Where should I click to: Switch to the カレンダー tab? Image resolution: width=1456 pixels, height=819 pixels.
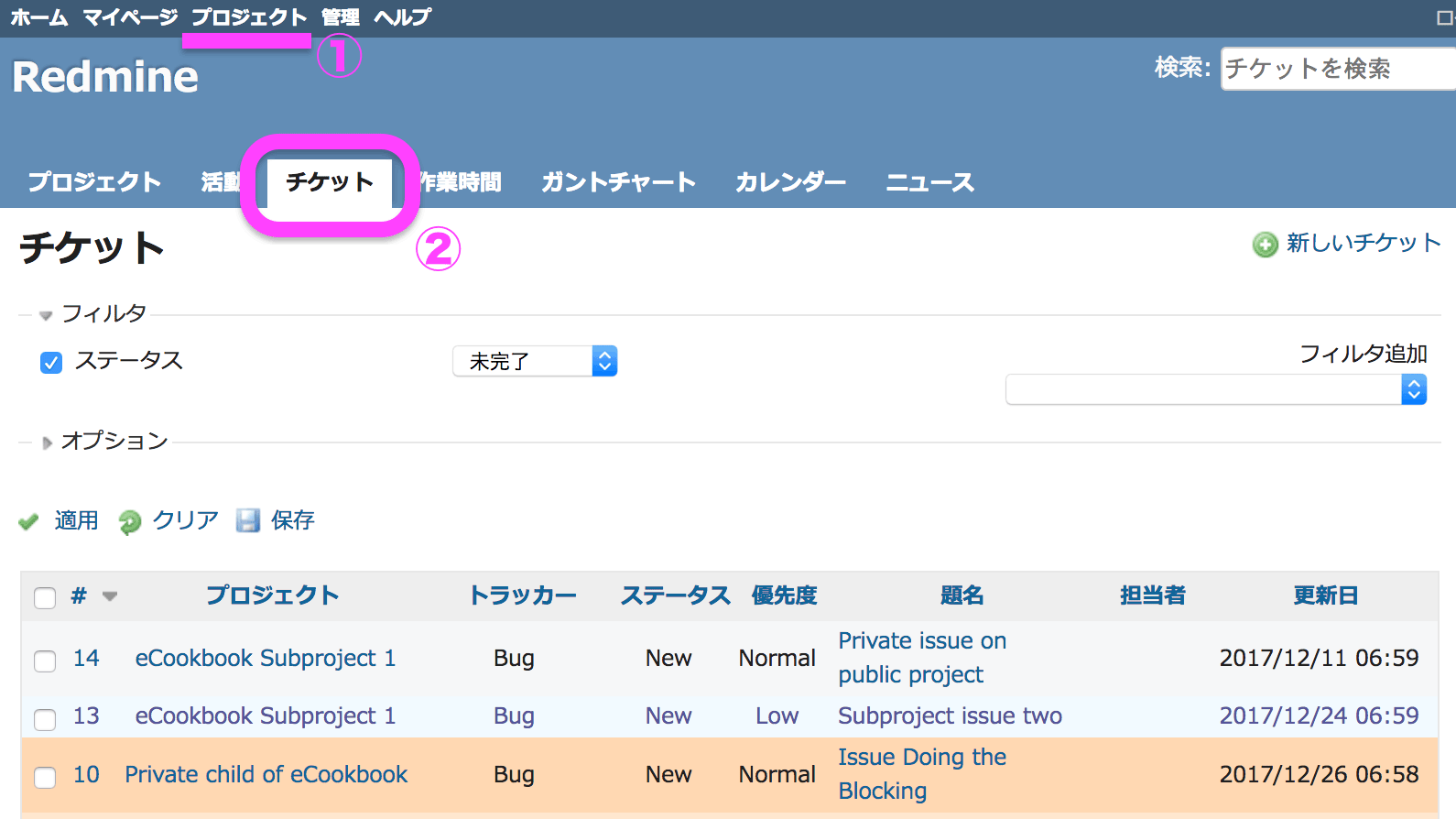coord(791,182)
